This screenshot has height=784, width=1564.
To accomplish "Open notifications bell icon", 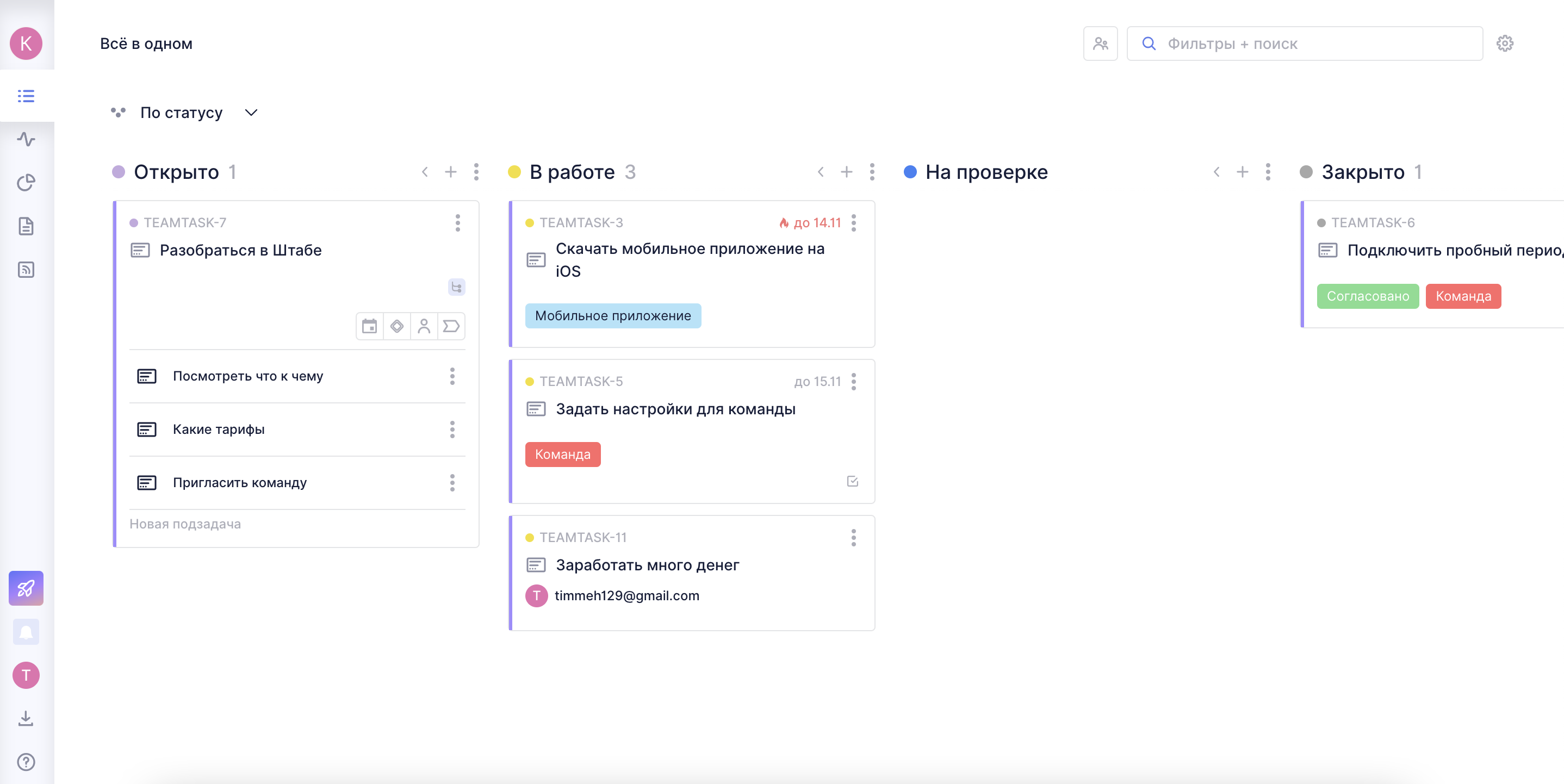I will pyautogui.click(x=26, y=632).
